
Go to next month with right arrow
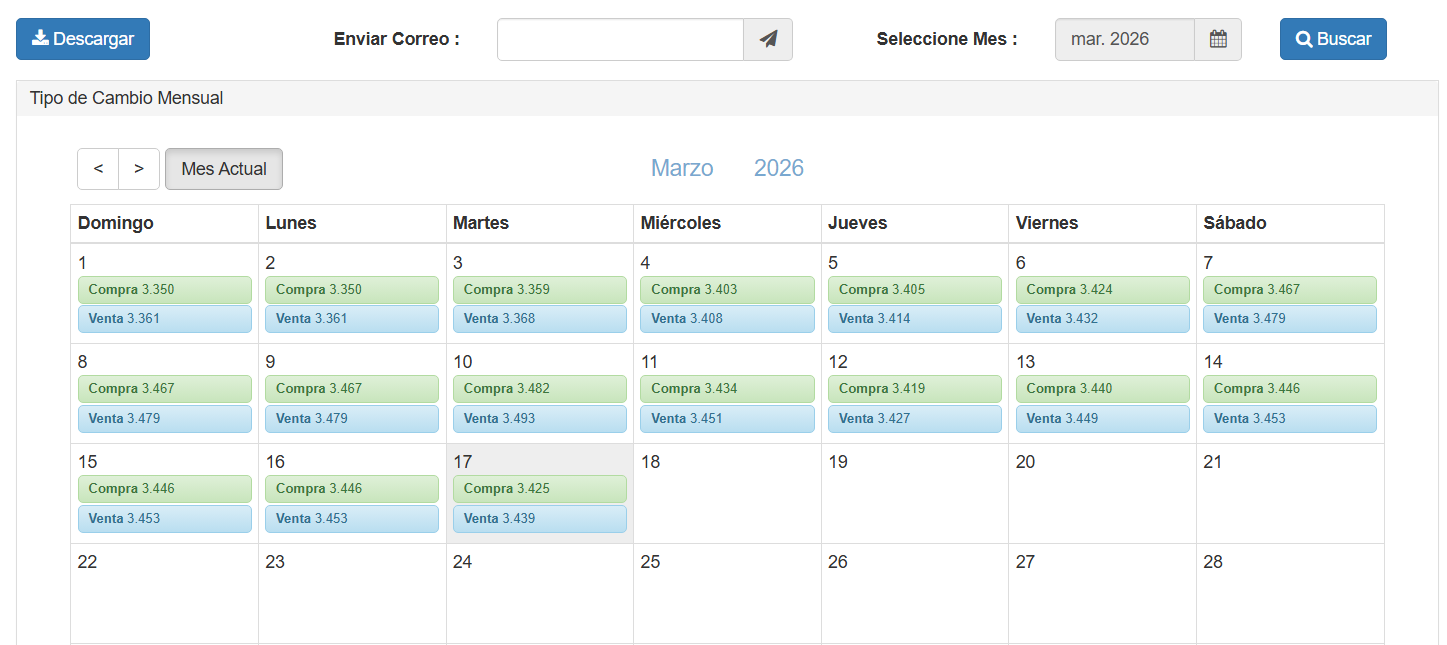click(139, 168)
